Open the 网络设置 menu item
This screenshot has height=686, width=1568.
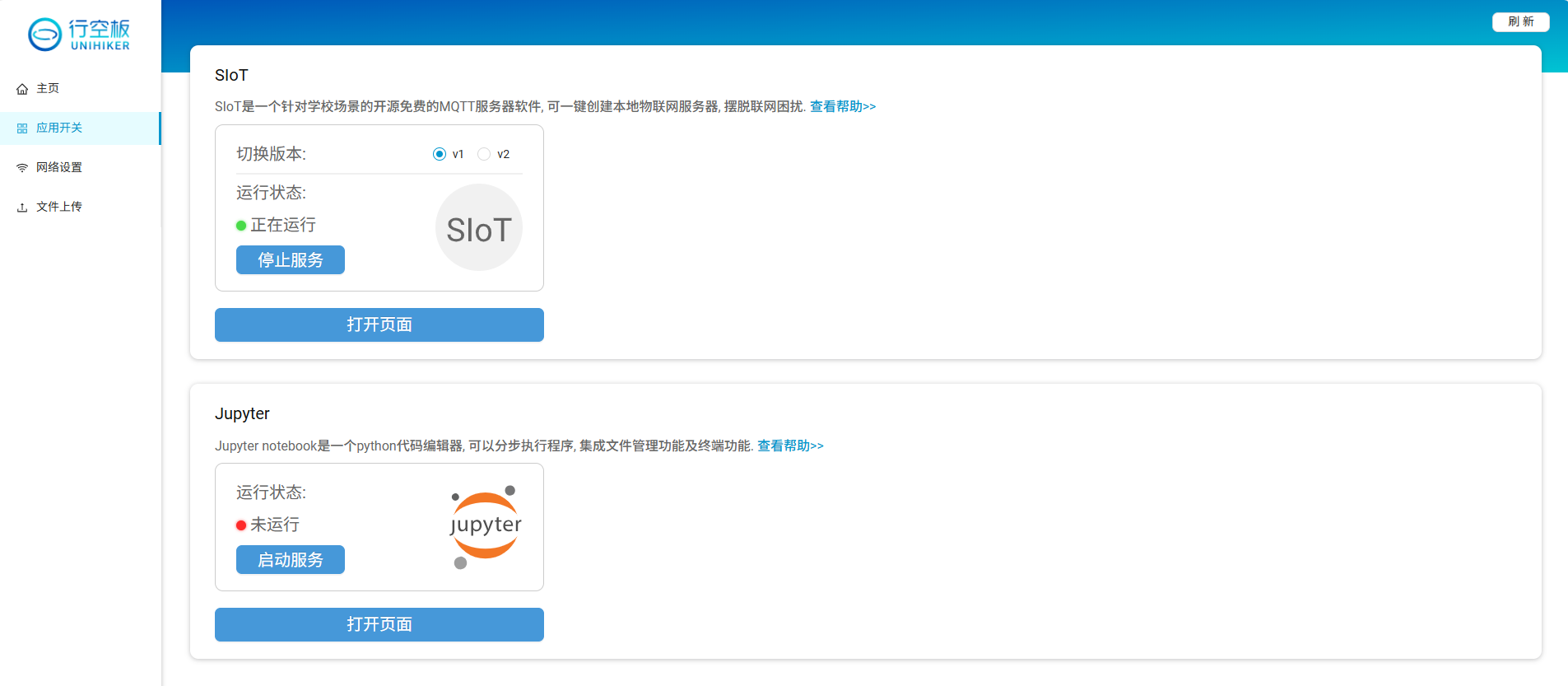(59, 167)
